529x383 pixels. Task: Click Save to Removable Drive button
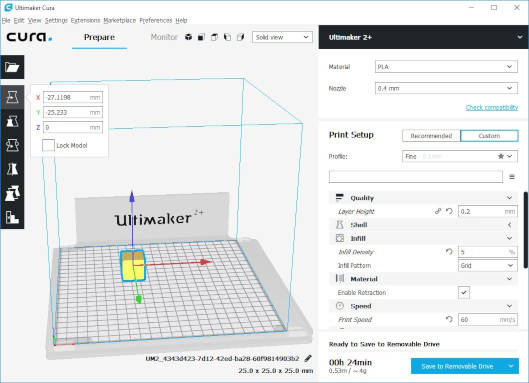pos(457,366)
